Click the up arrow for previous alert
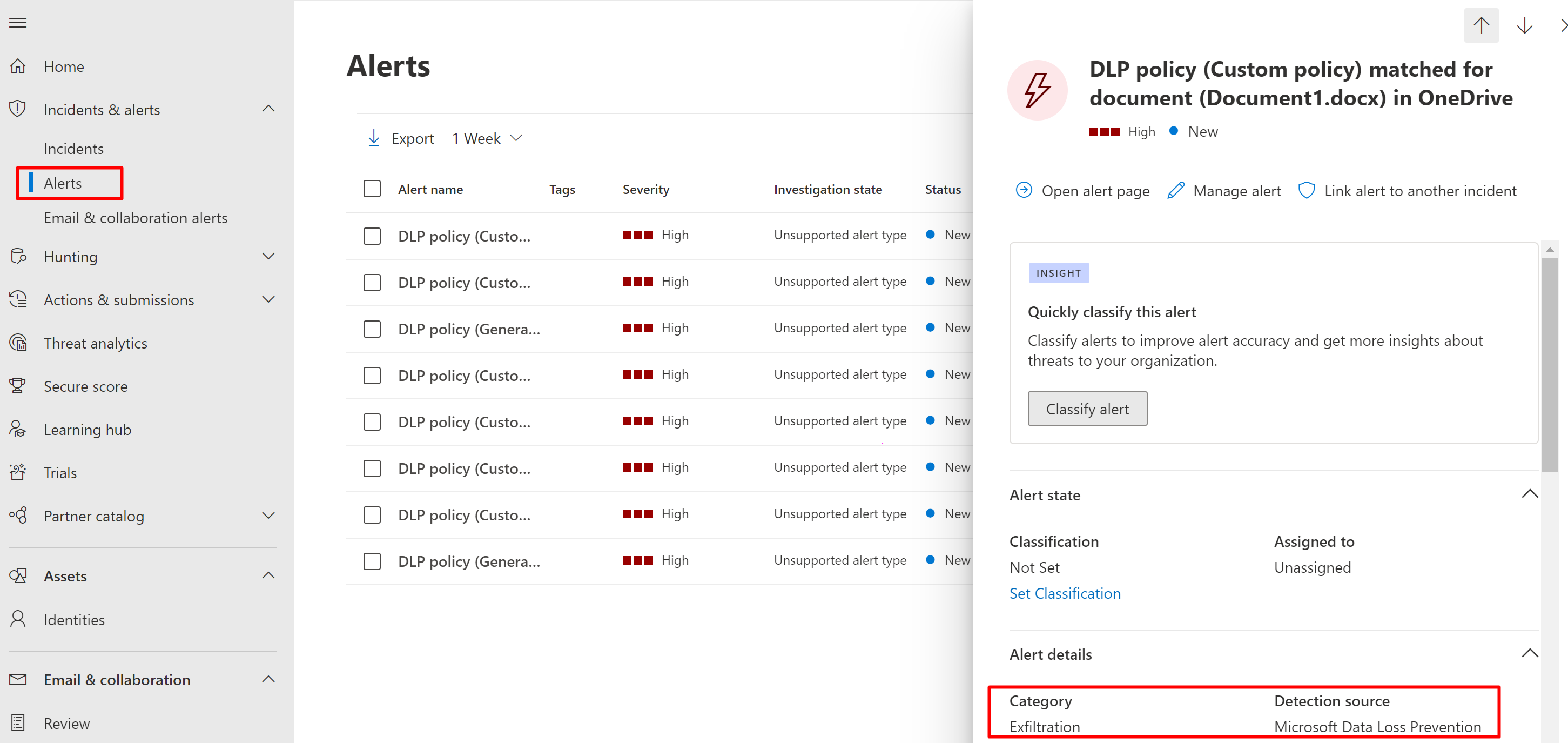This screenshot has width=1568, height=743. click(x=1480, y=25)
